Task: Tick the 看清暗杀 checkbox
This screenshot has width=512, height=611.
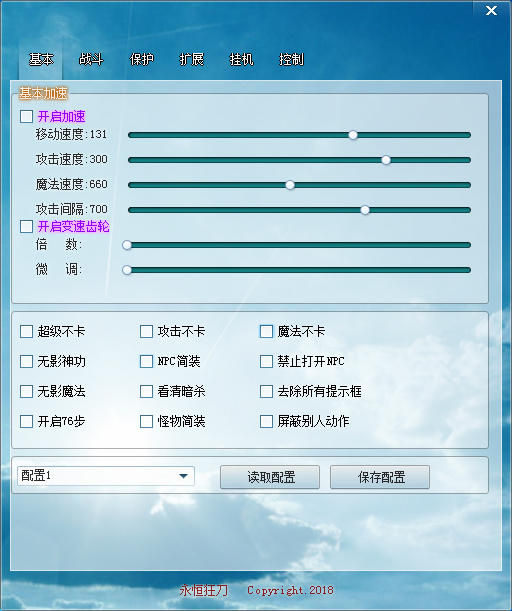Action: pyautogui.click(x=146, y=392)
